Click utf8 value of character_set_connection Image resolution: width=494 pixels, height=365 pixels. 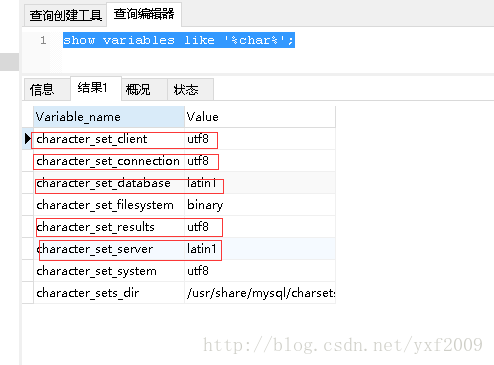260,161
